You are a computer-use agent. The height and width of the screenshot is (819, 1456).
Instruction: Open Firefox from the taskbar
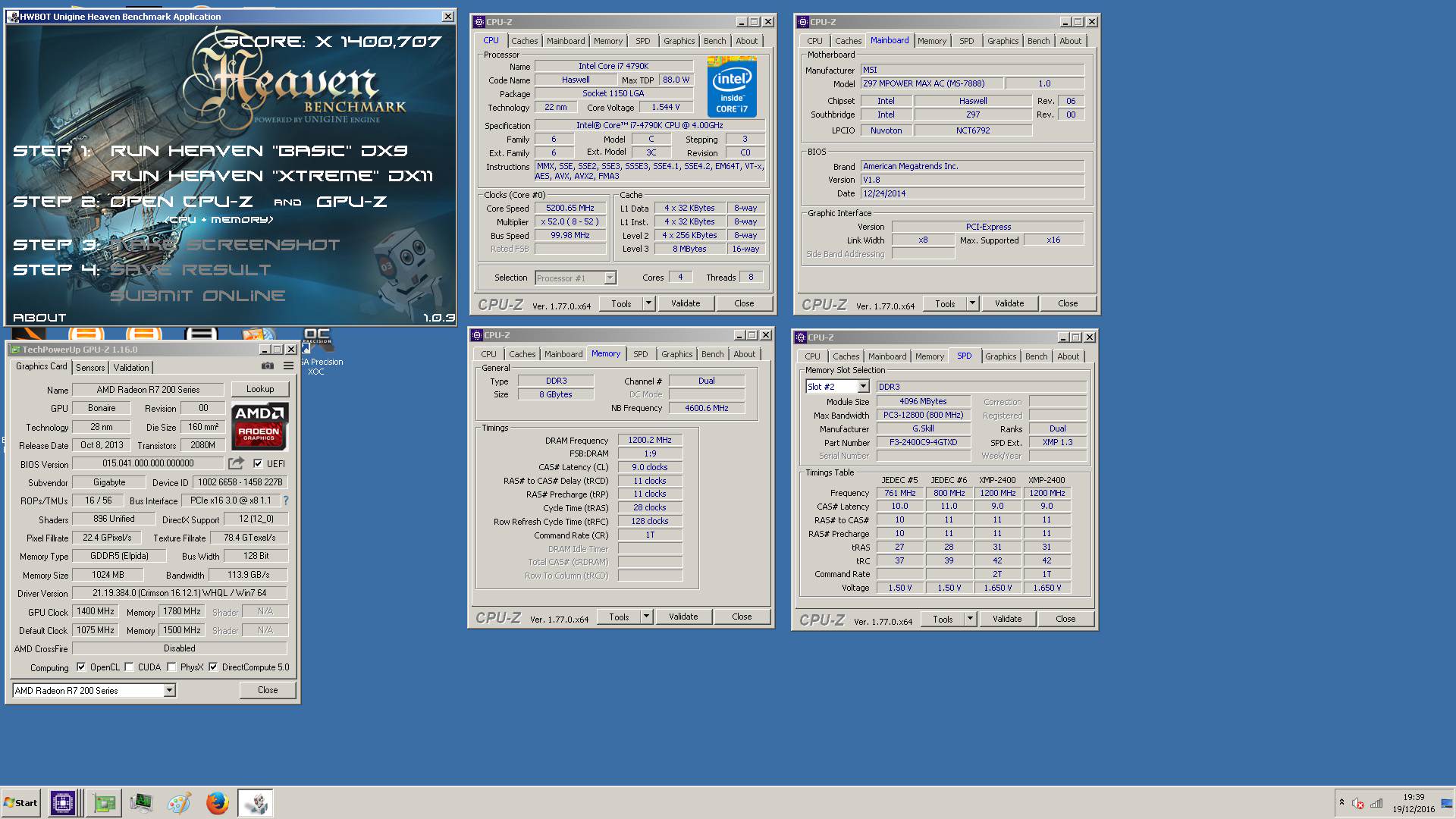(x=217, y=803)
